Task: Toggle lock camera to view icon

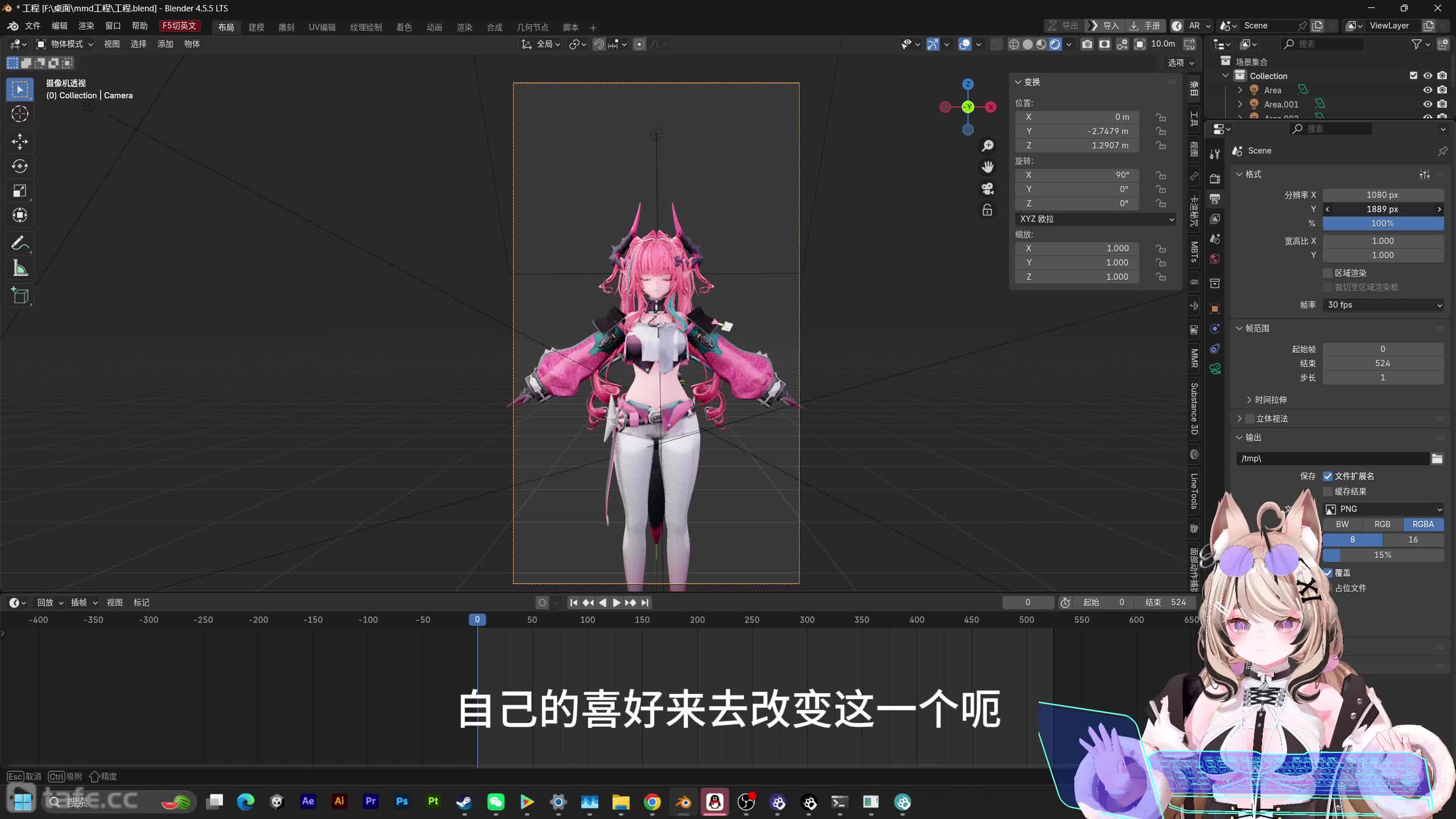Action: [x=988, y=210]
